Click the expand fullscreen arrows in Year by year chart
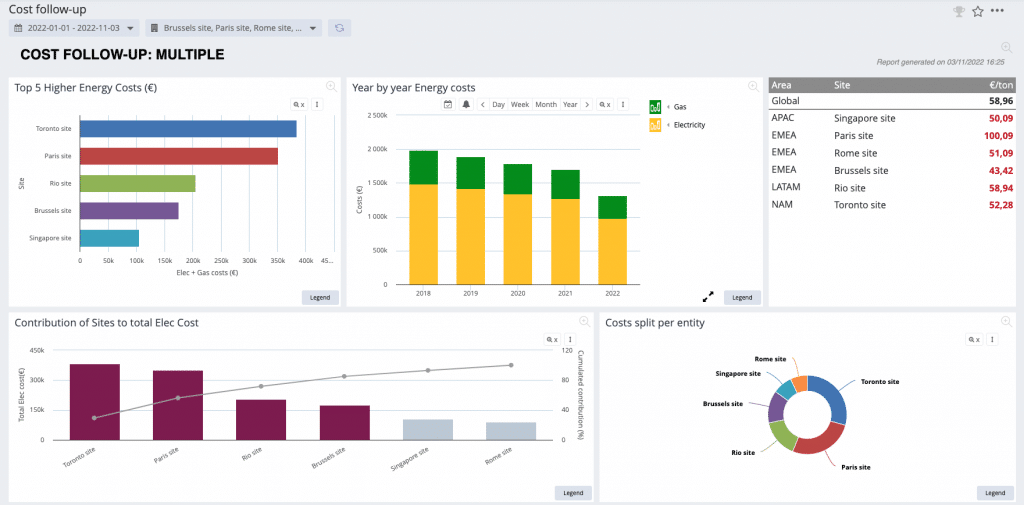Screen dimensions: 1024x505 click(708, 297)
